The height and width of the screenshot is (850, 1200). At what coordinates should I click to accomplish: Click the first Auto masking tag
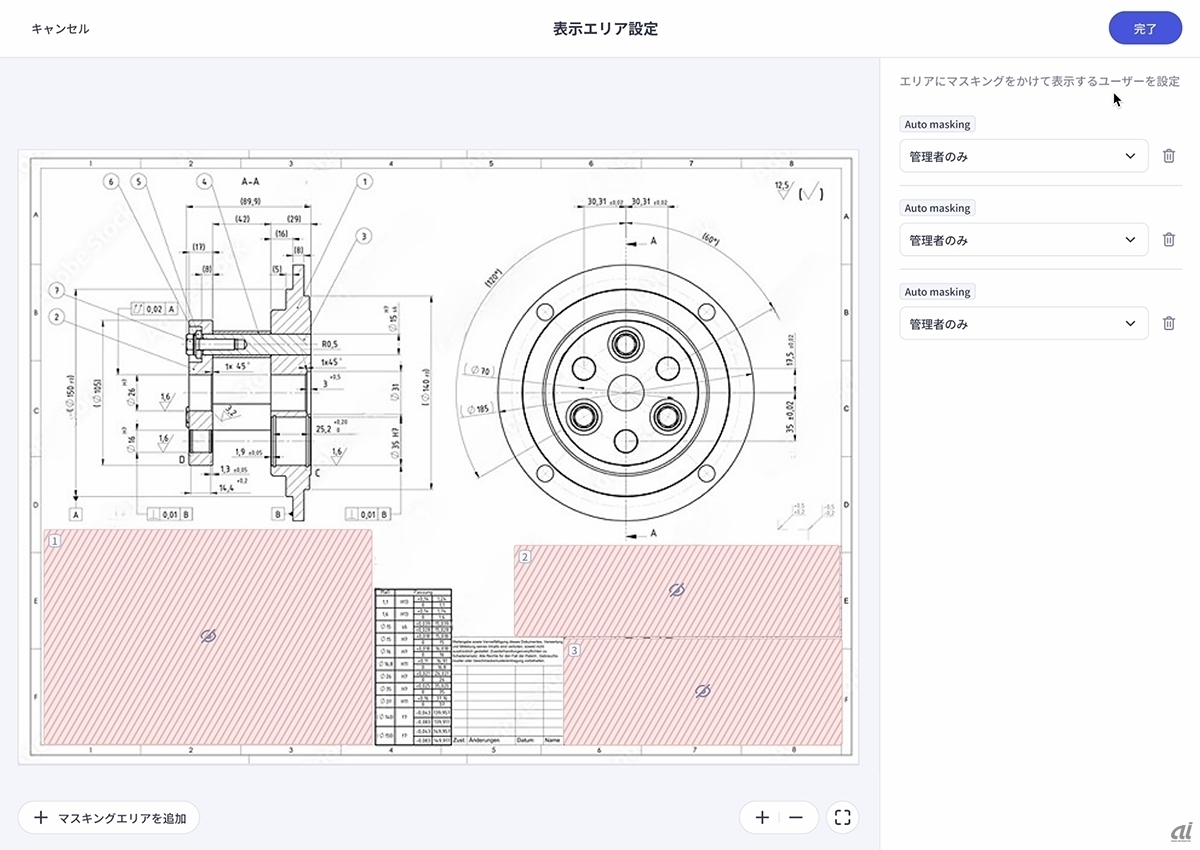(x=937, y=125)
